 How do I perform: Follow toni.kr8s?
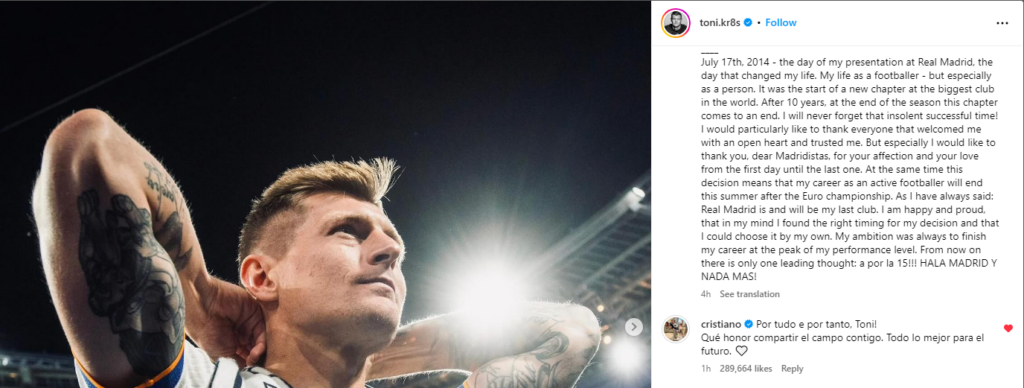(x=780, y=22)
